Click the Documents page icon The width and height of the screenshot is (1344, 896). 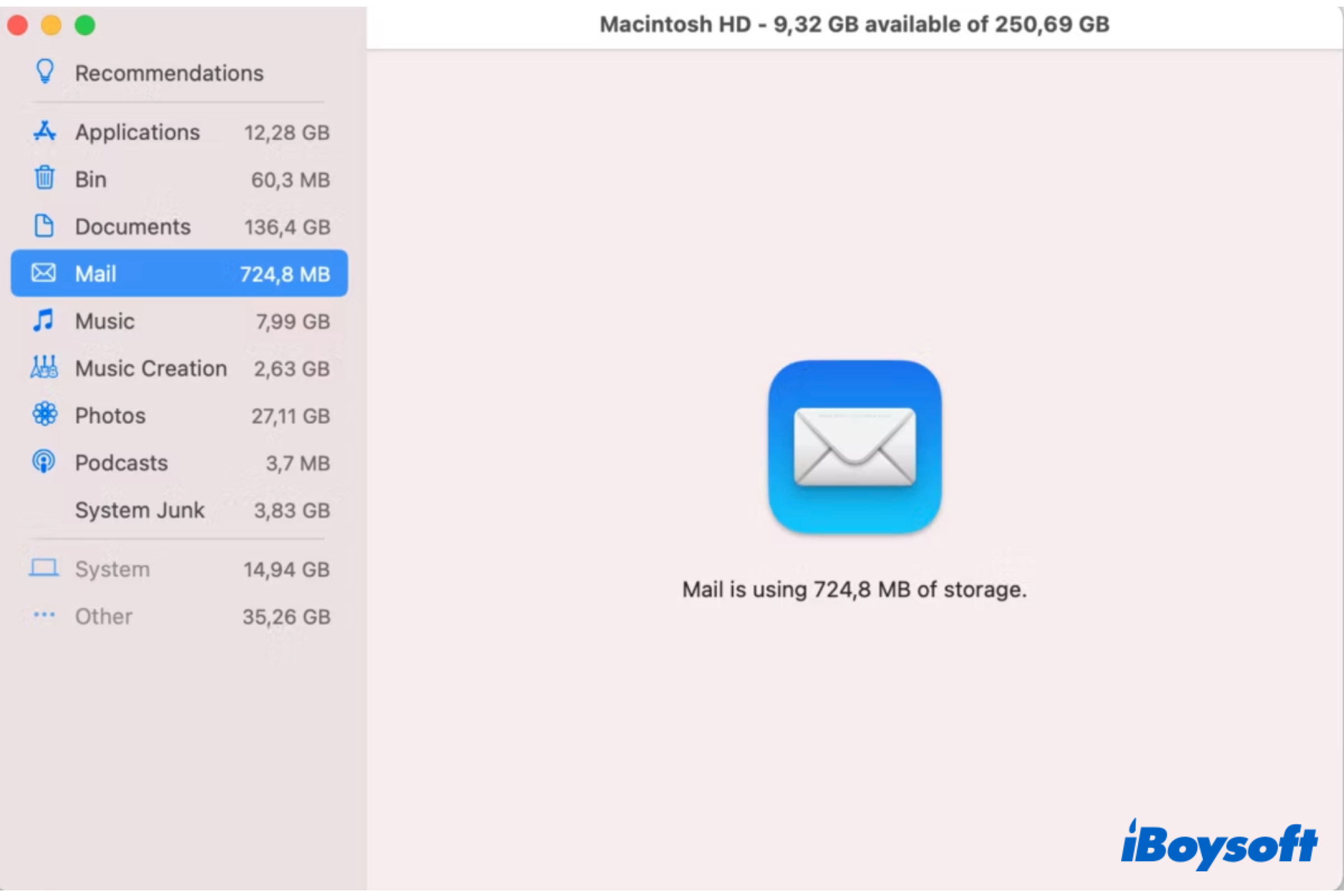click(45, 226)
